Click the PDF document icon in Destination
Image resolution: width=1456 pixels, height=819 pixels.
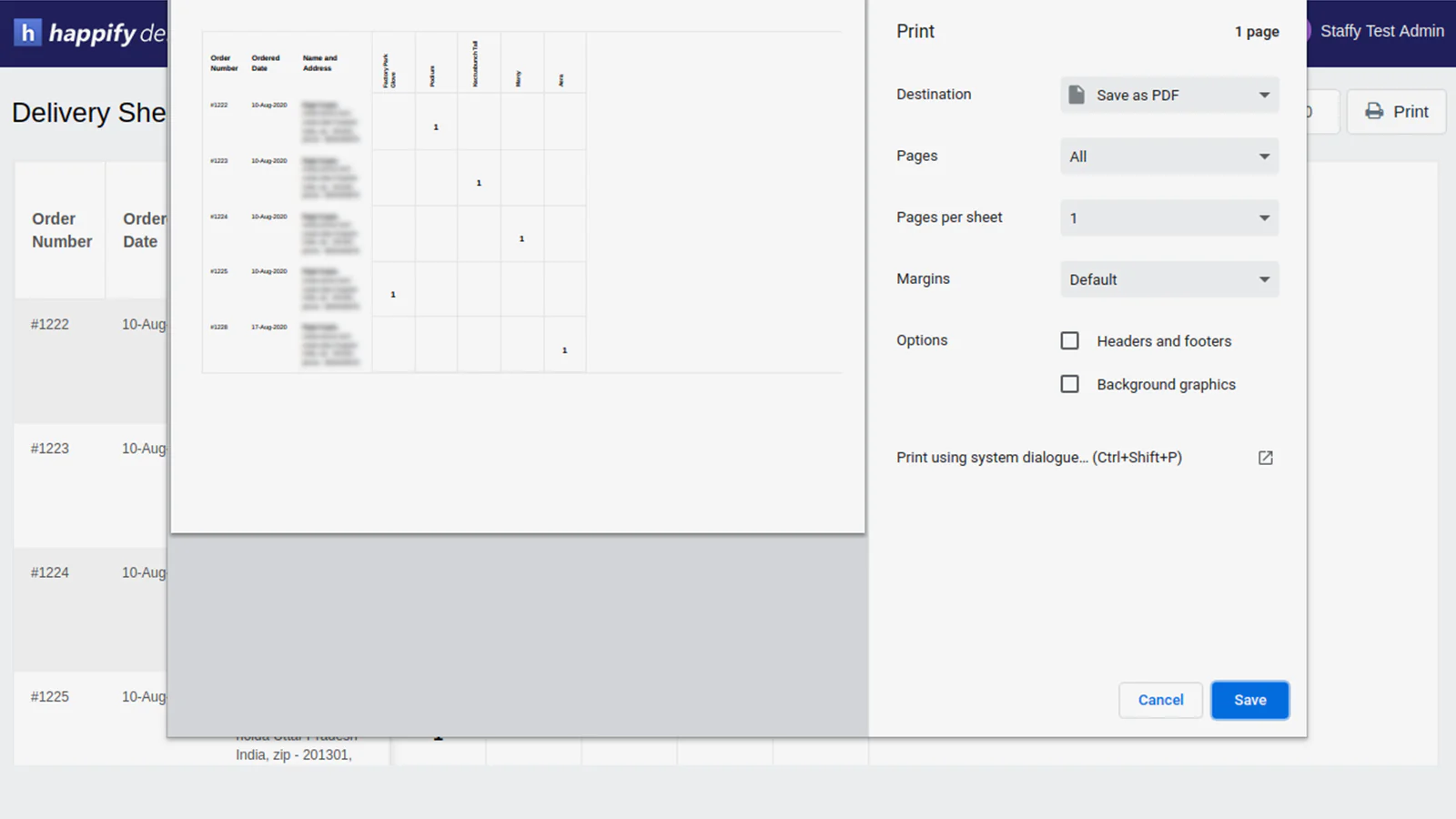point(1077,95)
